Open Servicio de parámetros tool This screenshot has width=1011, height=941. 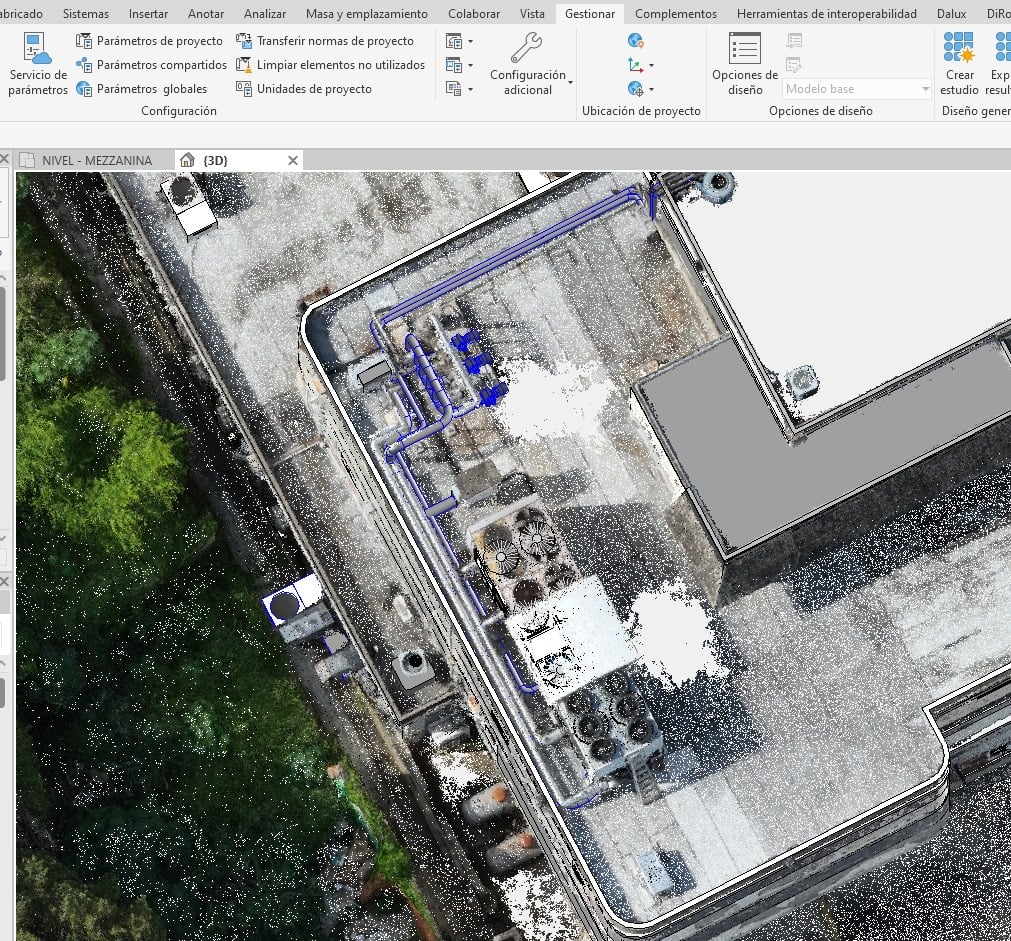[x=37, y=63]
